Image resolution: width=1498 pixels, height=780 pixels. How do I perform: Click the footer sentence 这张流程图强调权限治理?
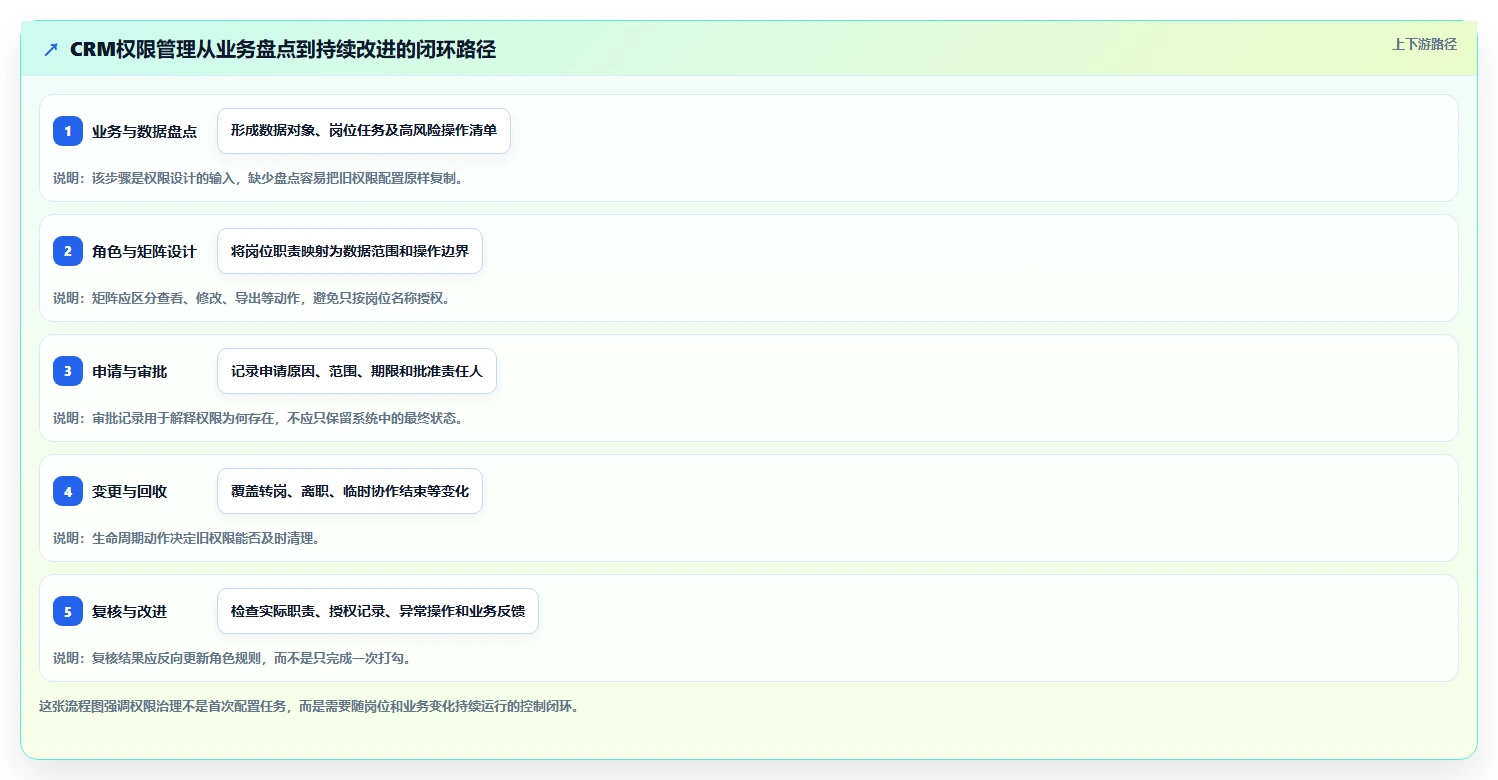[309, 706]
